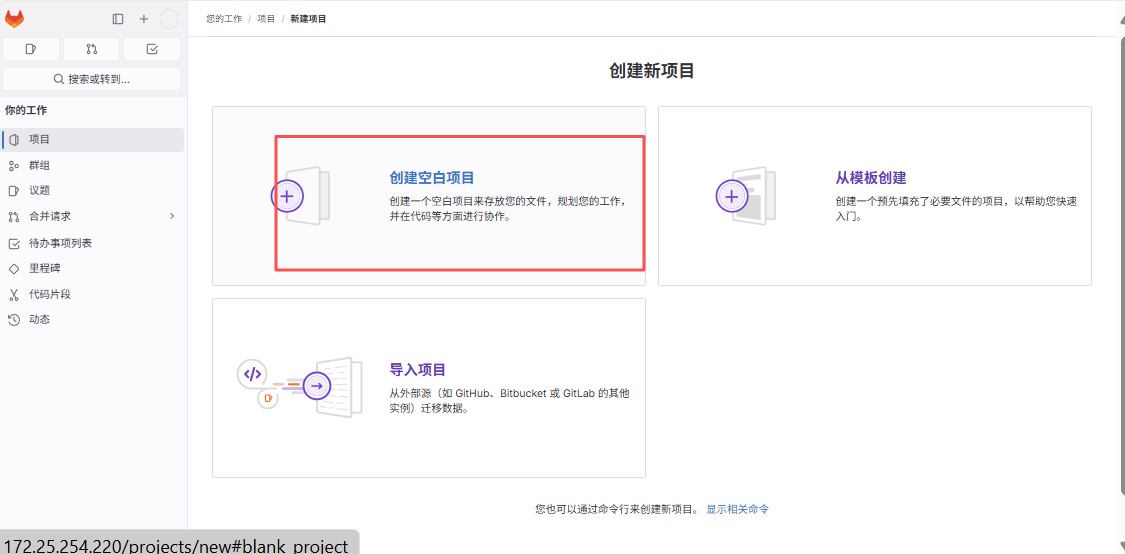This screenshot has width=1125, height=554.
Task: Expand the 合并请求 chevron arrow
Action: pos(171,216)
